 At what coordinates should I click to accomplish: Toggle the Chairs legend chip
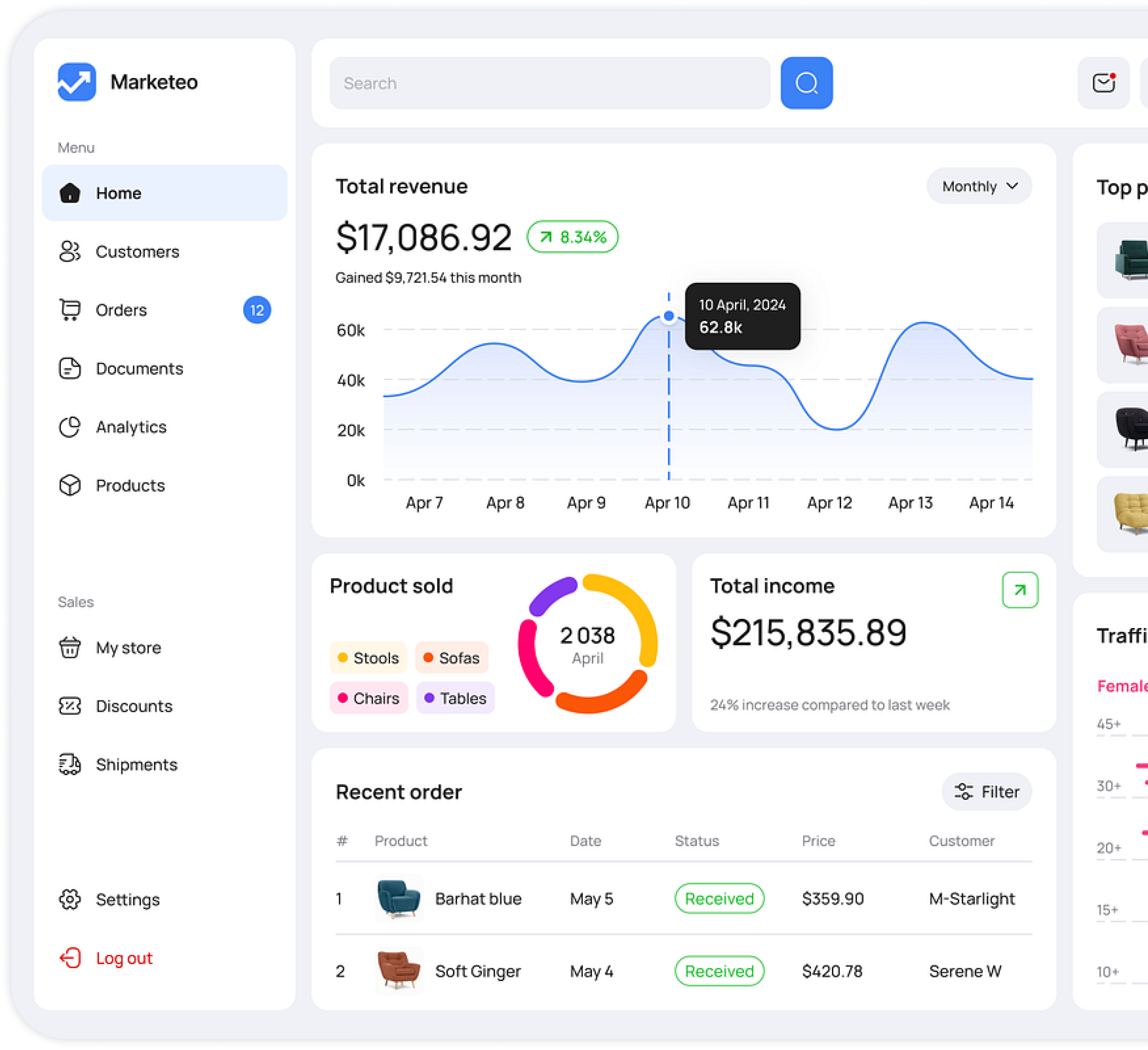tap(369, 698)
